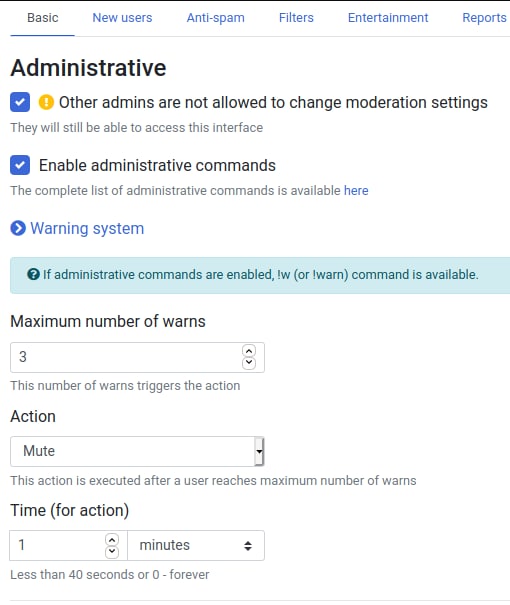The width and height of the screenshot is (510, 605).
Task: Uncheck other admins not allowed checkbox
Action: pyautogui.click(x=20, y=102)
